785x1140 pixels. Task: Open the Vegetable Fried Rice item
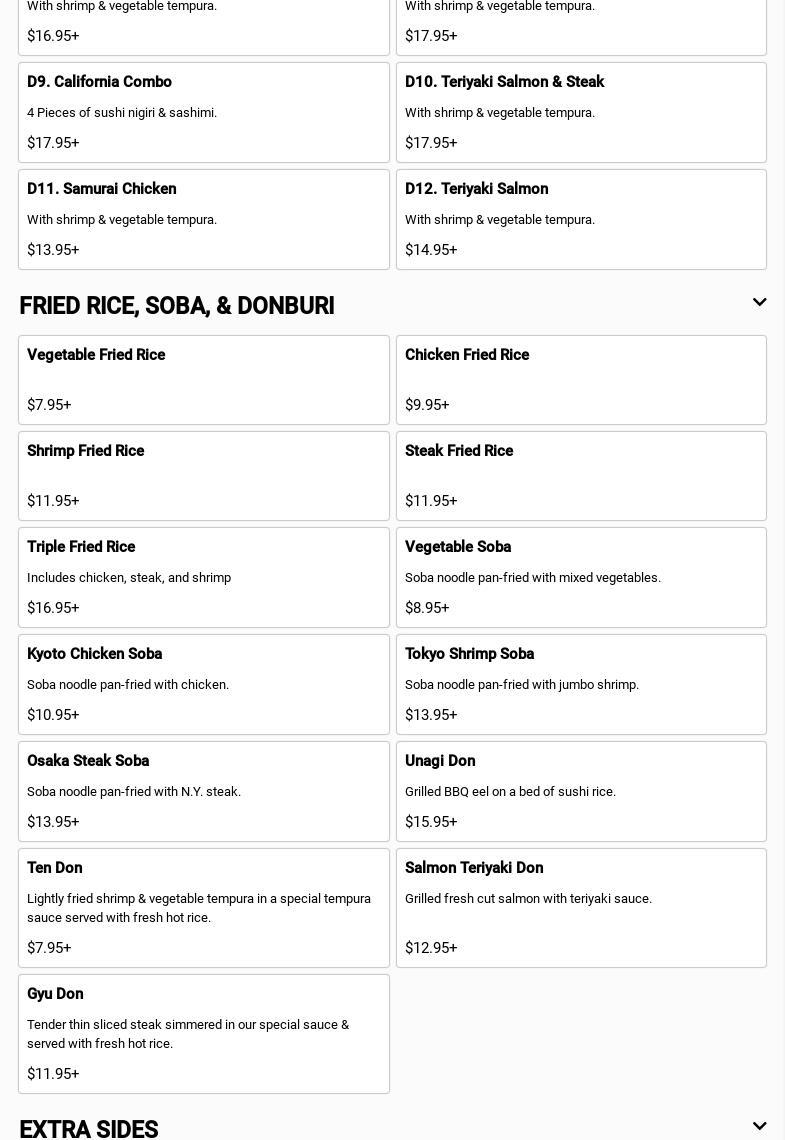click(x=203, y=380)
